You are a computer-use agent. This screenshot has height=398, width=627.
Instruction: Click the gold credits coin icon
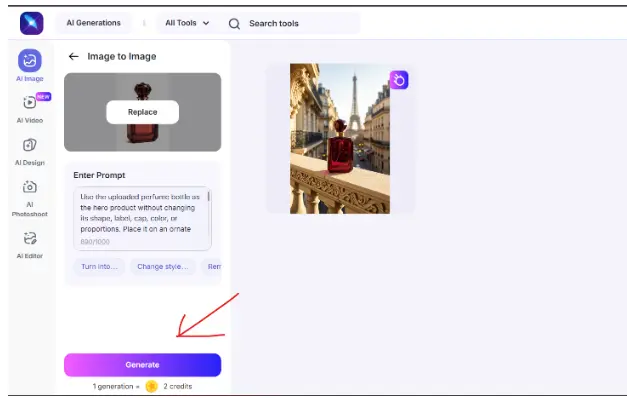tap(152, 386)
